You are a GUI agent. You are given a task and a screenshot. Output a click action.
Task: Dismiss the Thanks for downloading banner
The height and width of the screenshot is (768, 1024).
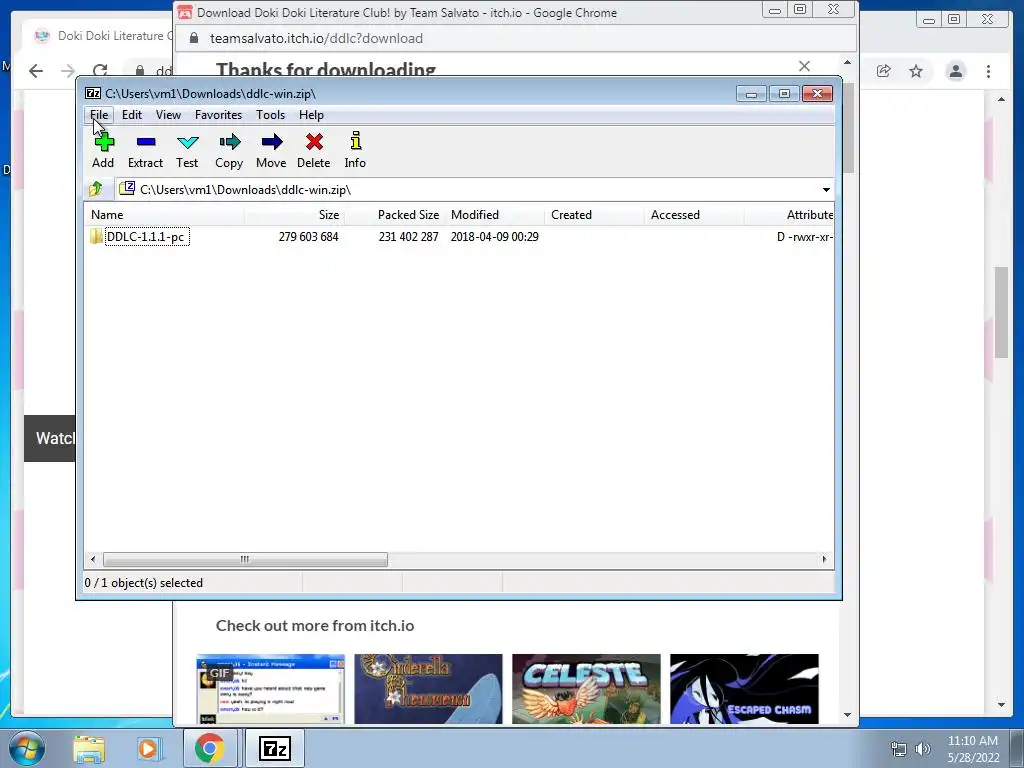[805, 66]
